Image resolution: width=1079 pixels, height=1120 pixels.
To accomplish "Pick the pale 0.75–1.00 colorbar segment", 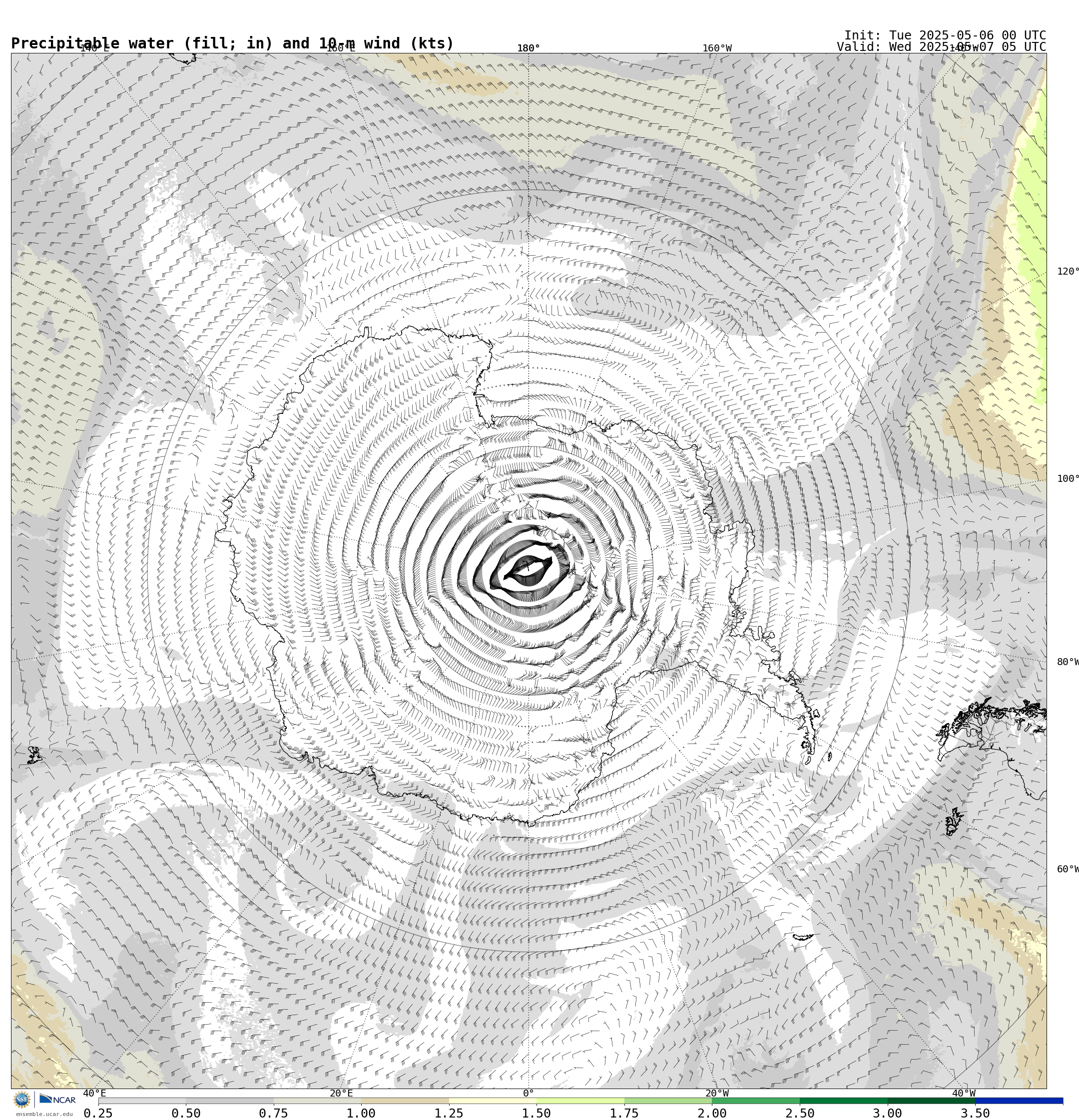I will click(x=317, y=1101).
